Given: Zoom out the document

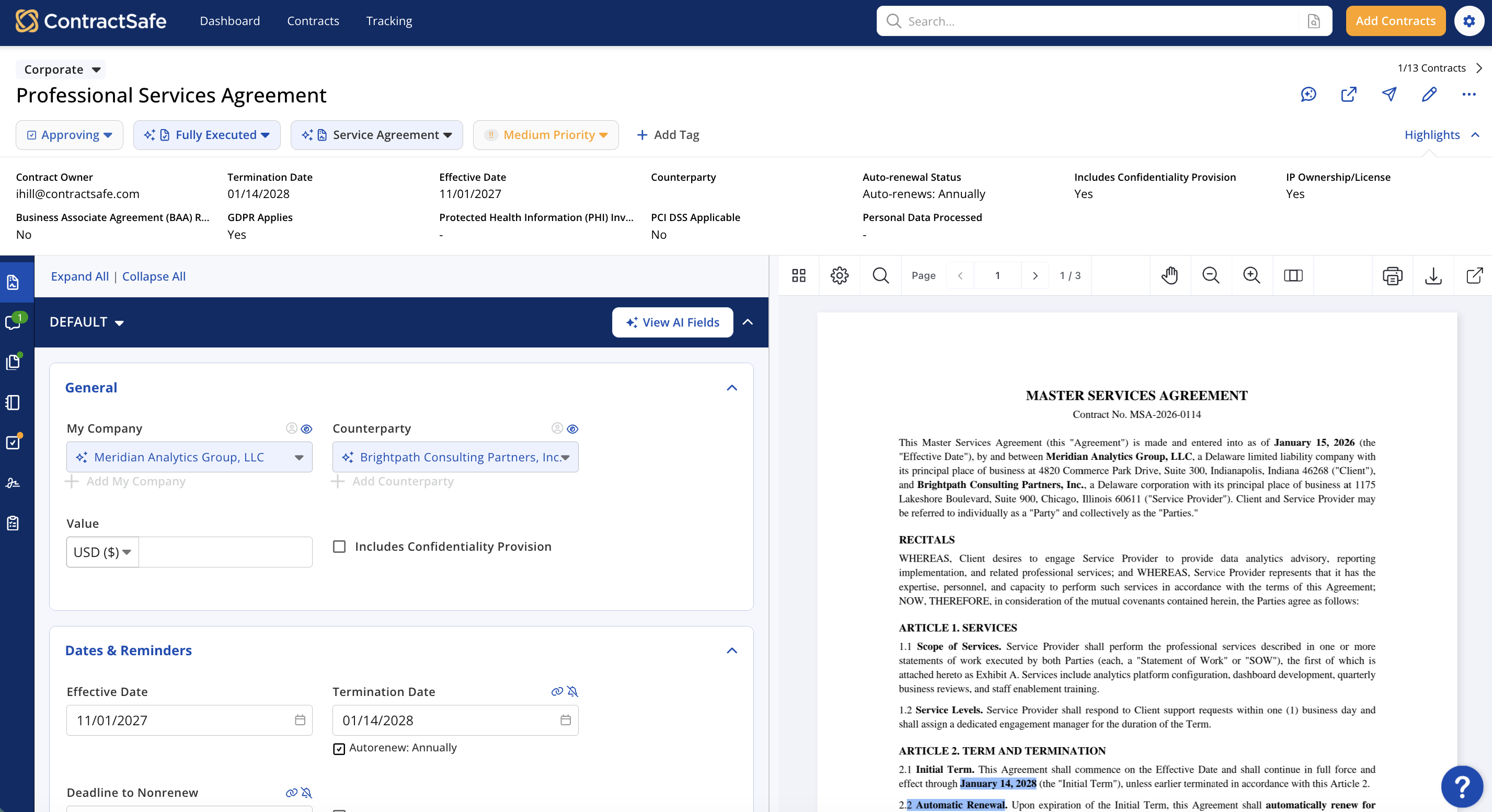Looking at the screenshot, I should point(1211,275).
